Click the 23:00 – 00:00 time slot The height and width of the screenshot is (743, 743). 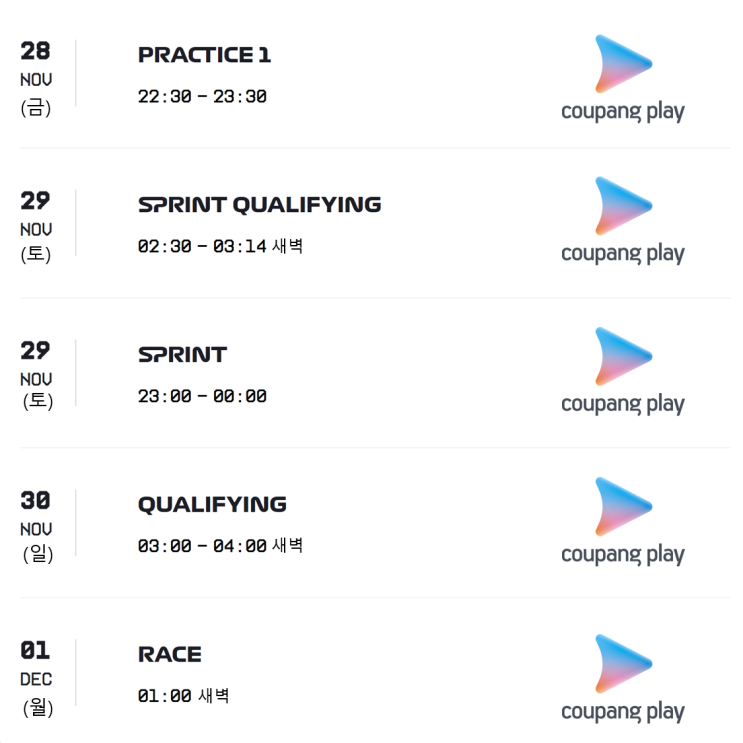tap(202, 396)
